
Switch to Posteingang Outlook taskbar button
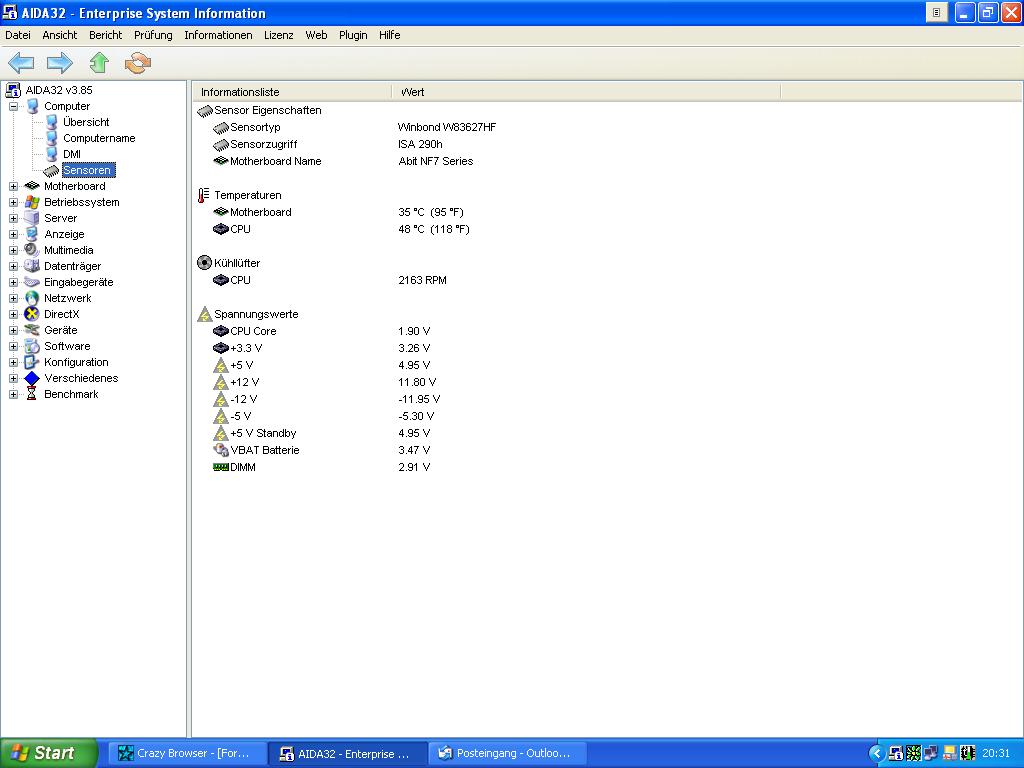[507, 753]
